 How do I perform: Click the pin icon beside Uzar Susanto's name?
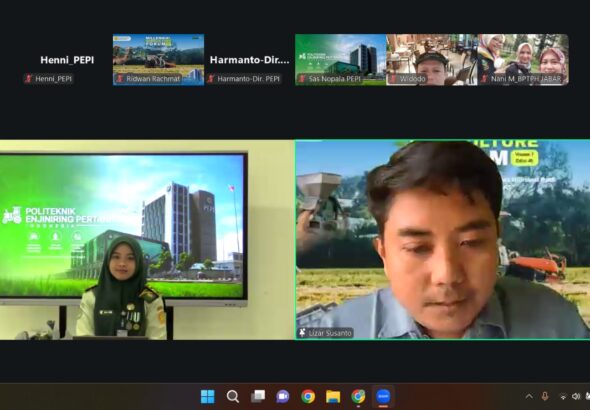pos(302,333)
